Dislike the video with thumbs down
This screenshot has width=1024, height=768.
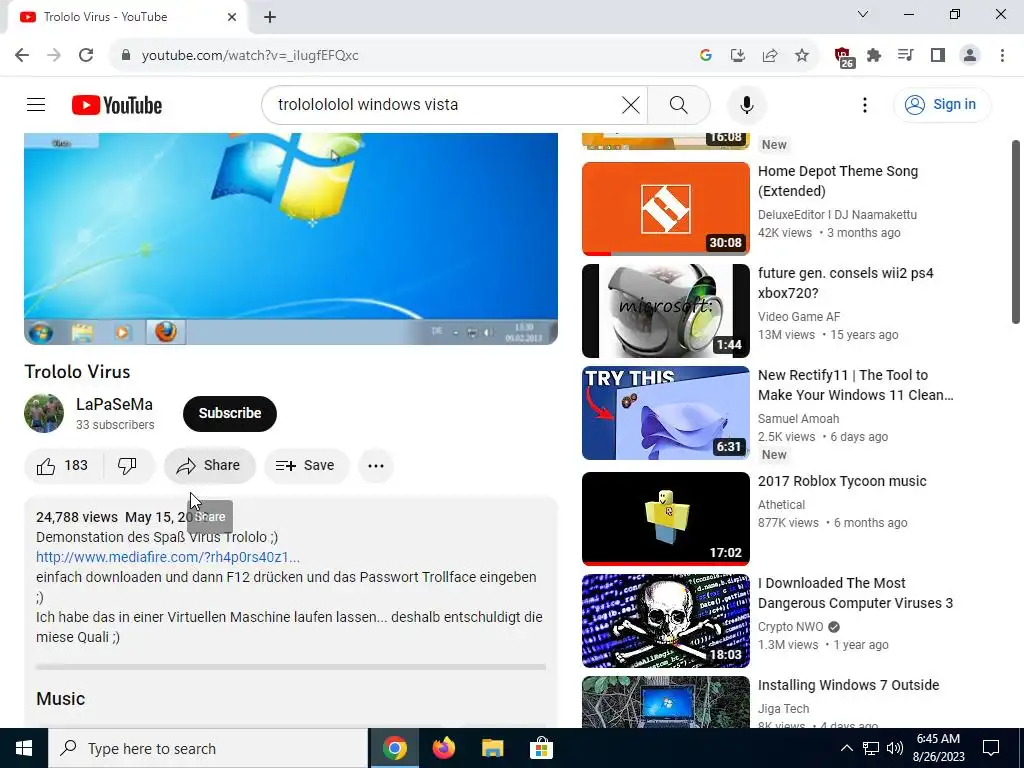click(x=127, y=466)
